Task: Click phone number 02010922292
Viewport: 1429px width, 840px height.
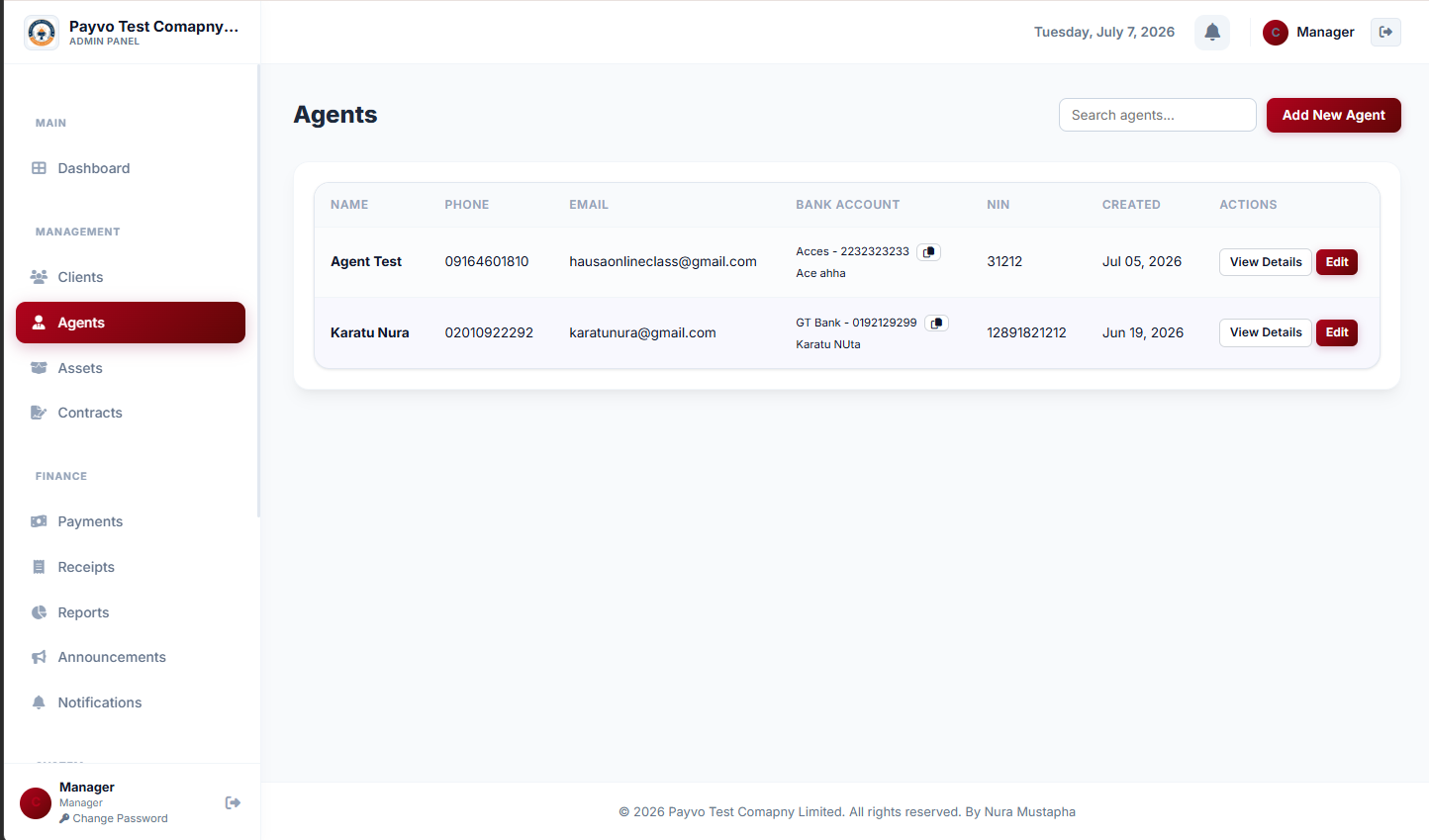Action: point(489,332)
